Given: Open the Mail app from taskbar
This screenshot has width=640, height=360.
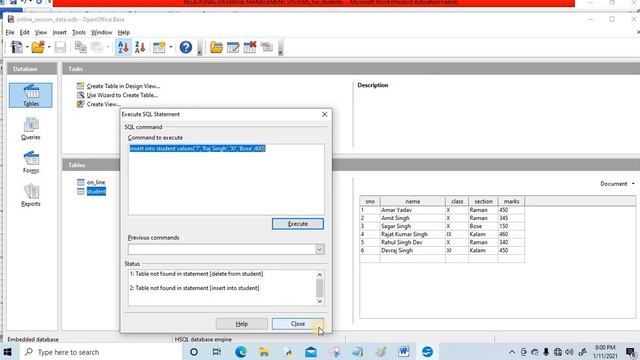Looking at the screenshot, I should [x=311, y=352].
